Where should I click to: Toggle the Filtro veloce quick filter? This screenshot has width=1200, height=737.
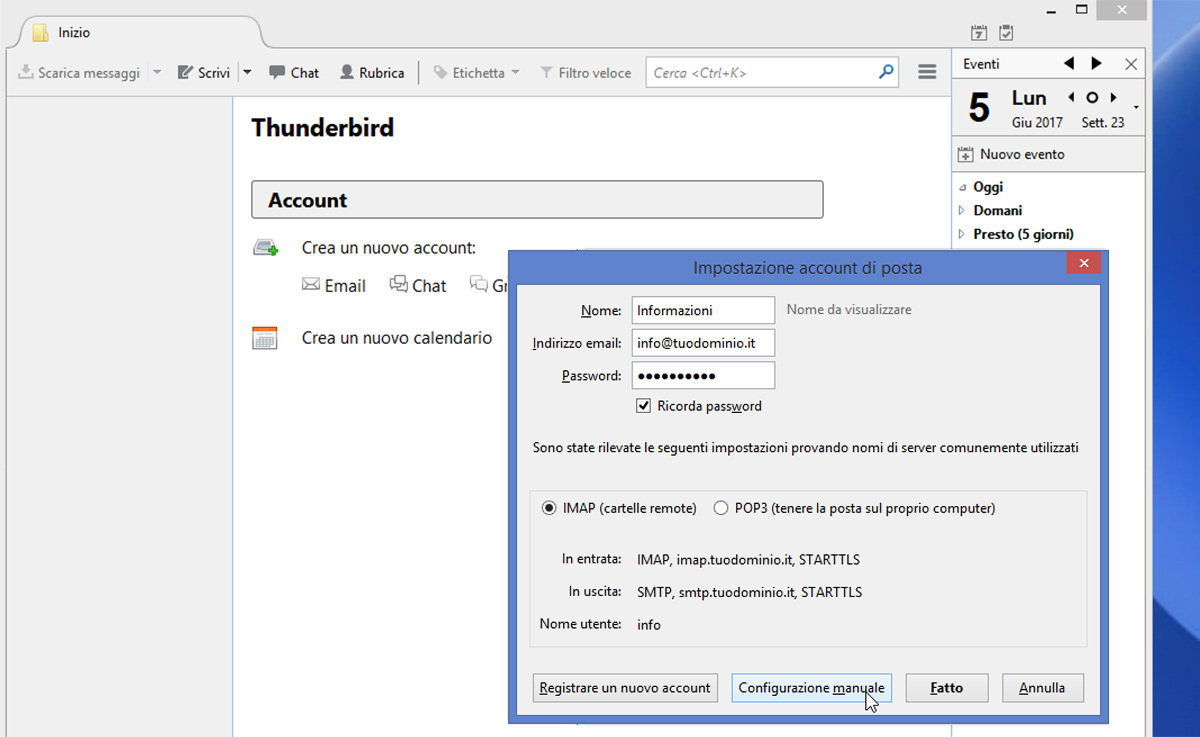(586, 73)
